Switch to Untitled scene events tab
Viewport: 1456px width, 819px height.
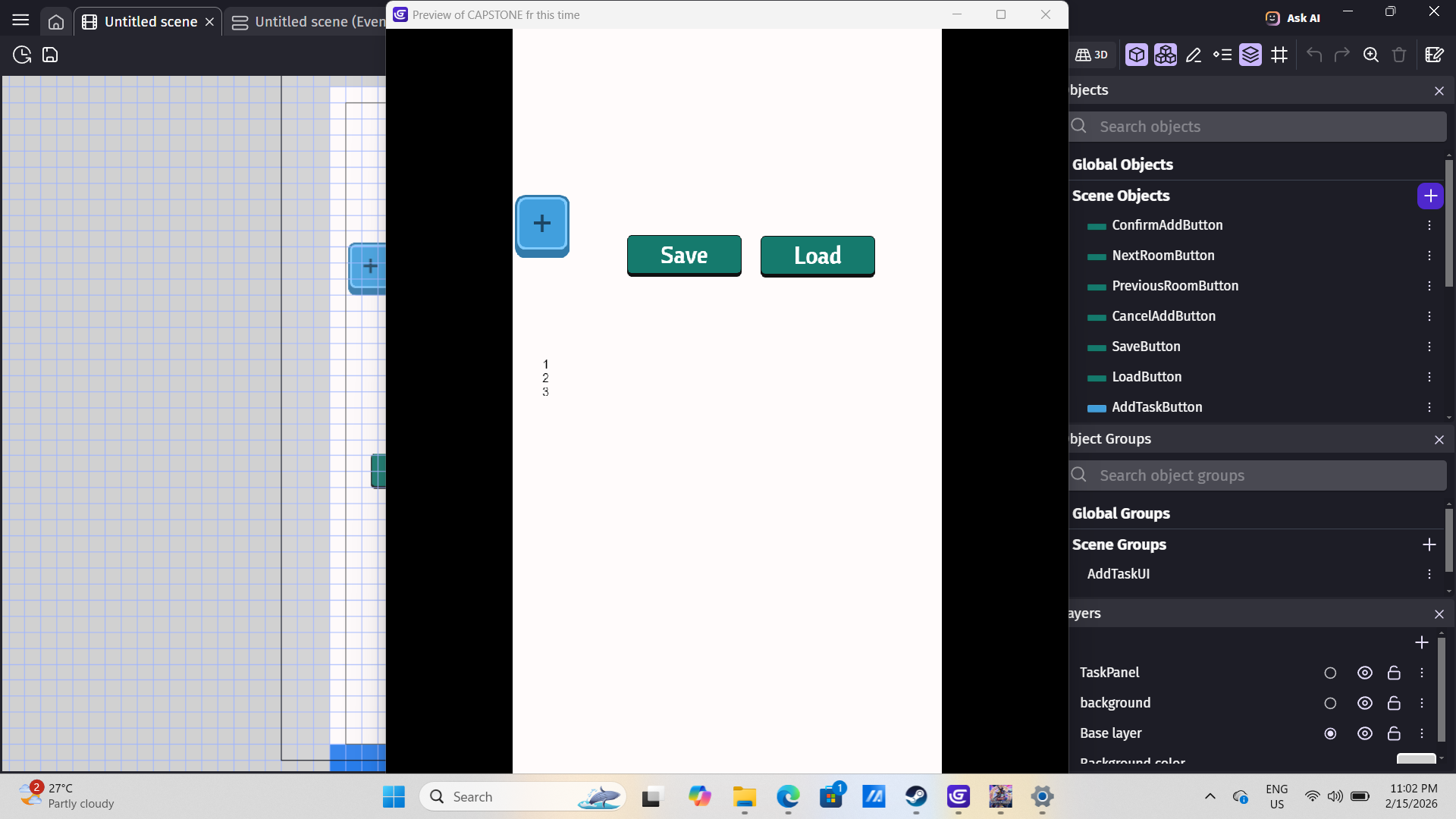click(x=311, y=22)
